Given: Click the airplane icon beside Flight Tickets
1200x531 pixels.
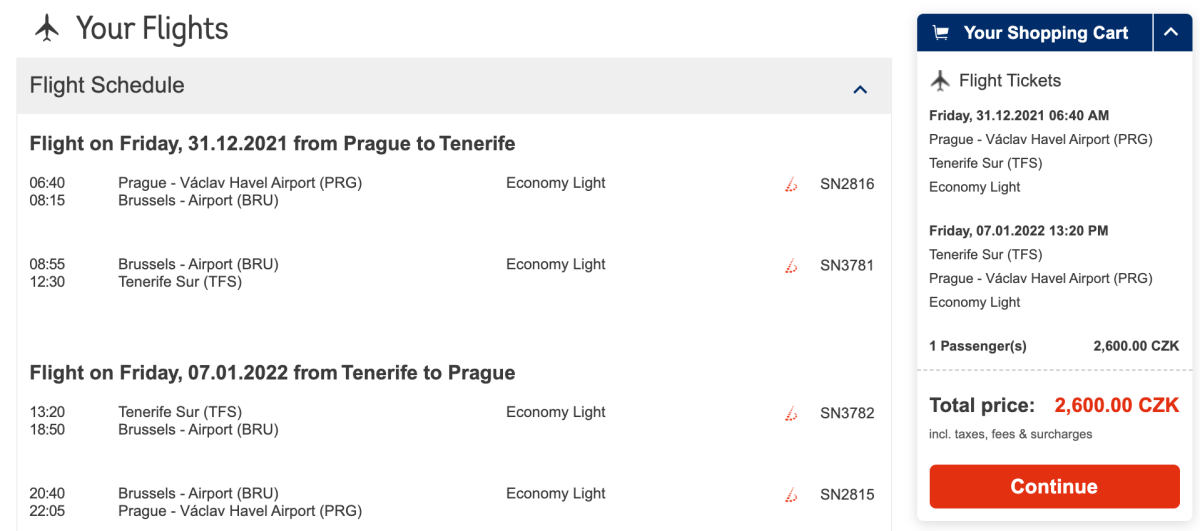Looking at the screenshot, I should click(939, 81).
